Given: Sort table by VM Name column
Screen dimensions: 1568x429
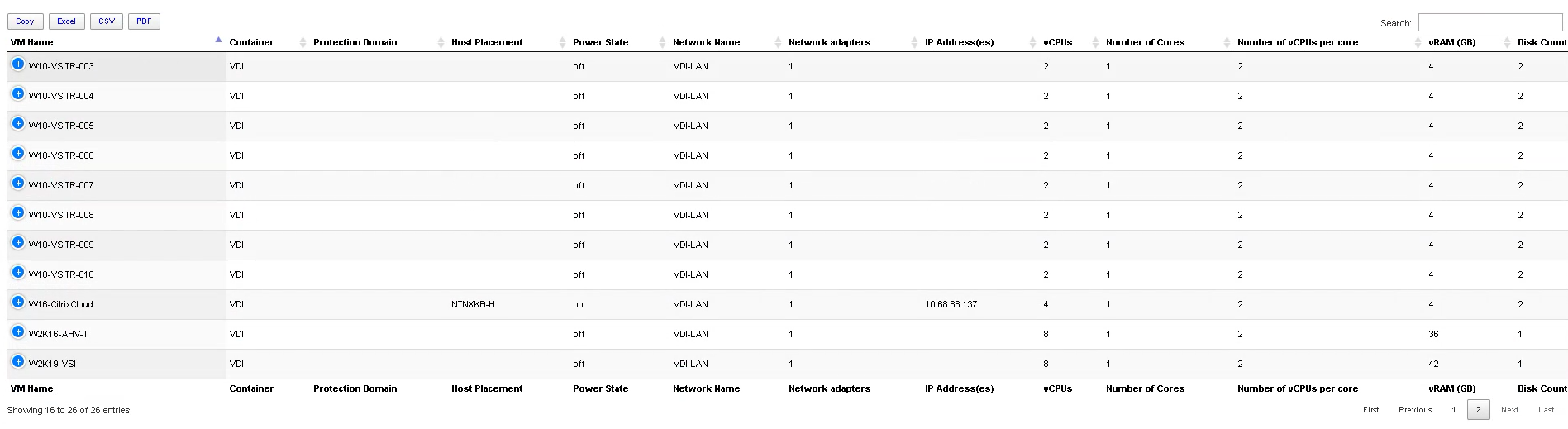Looking at the screenshot, I should click(31, 42).
